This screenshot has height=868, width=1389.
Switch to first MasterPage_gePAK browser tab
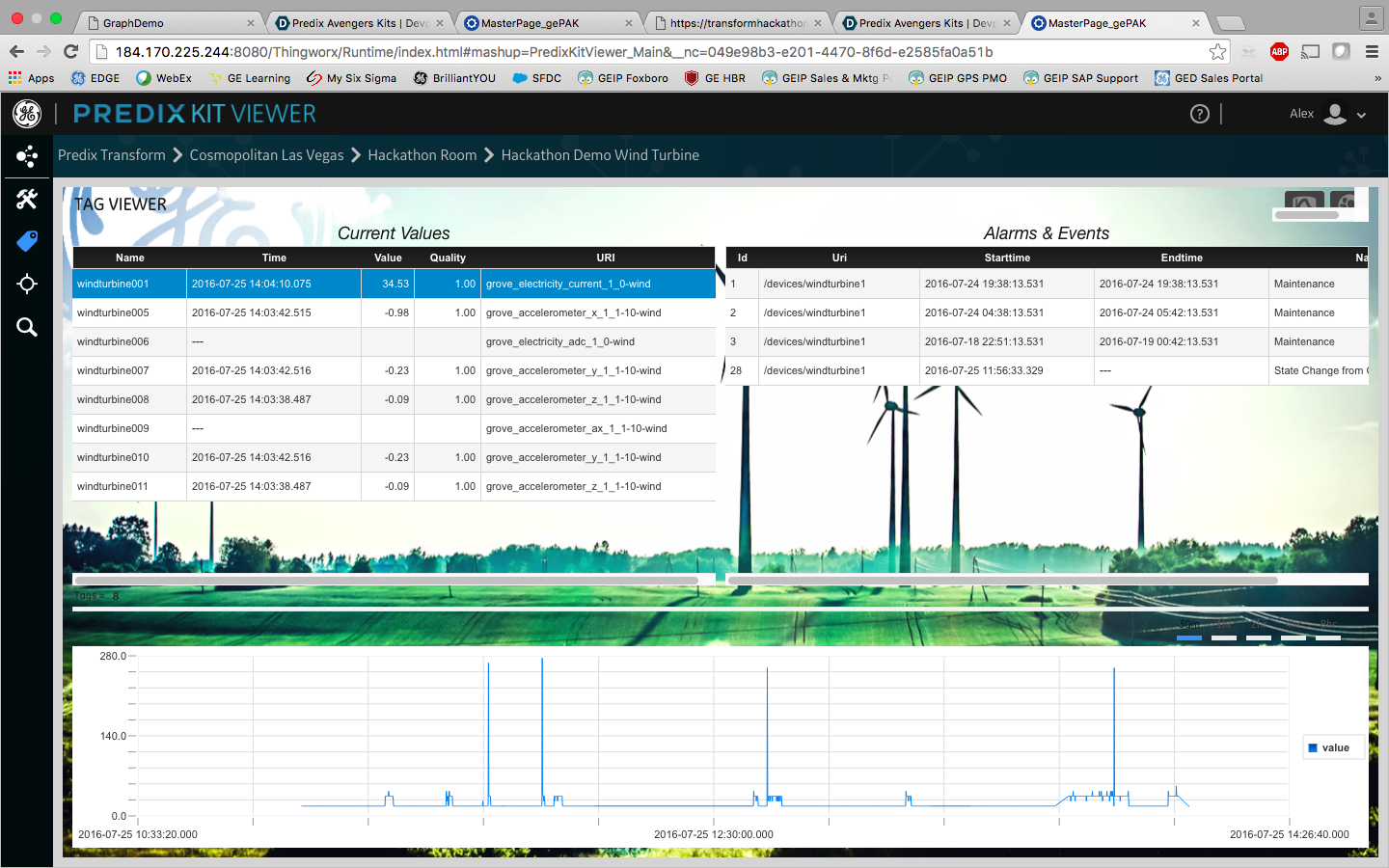548,22
